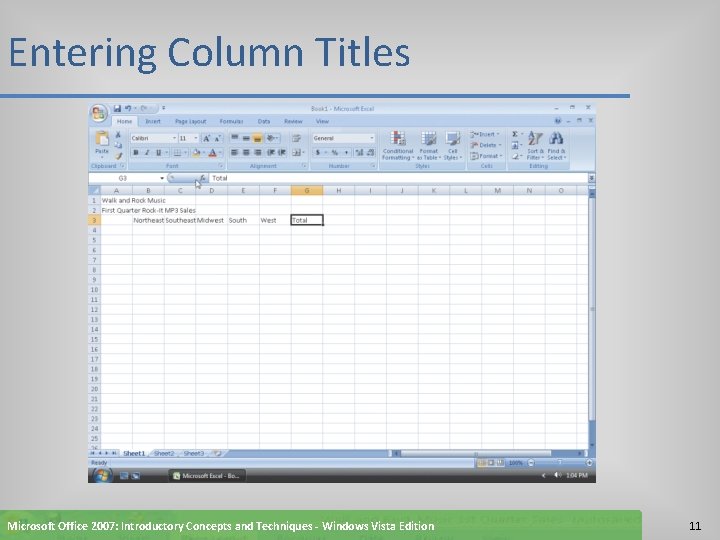This screenshot has height=540, width=720.
Task: Apply top vertical alignment
Action: coord(235,138)
